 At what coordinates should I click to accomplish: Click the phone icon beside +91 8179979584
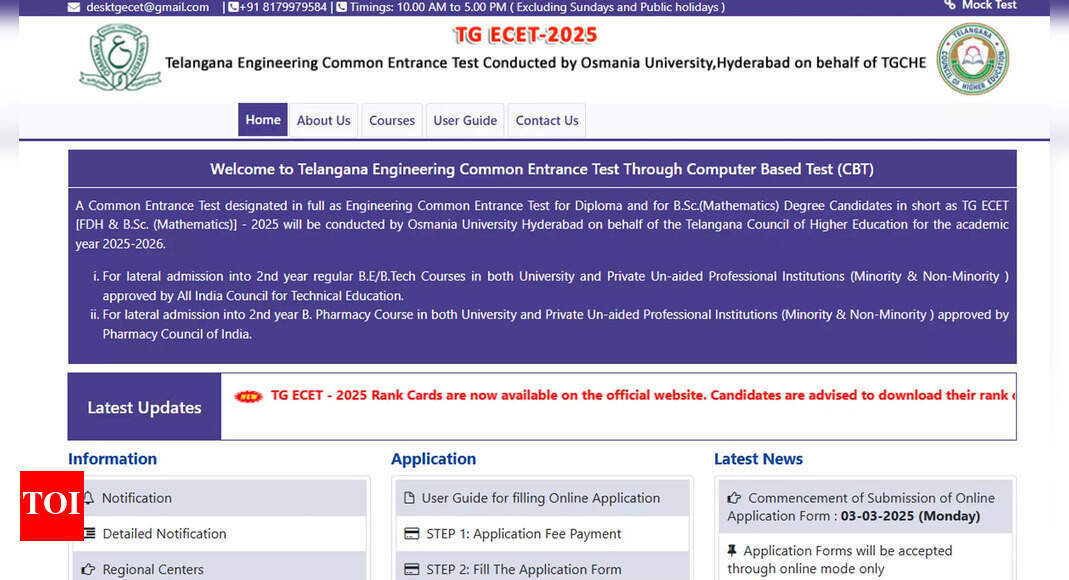tap(233, 7)
